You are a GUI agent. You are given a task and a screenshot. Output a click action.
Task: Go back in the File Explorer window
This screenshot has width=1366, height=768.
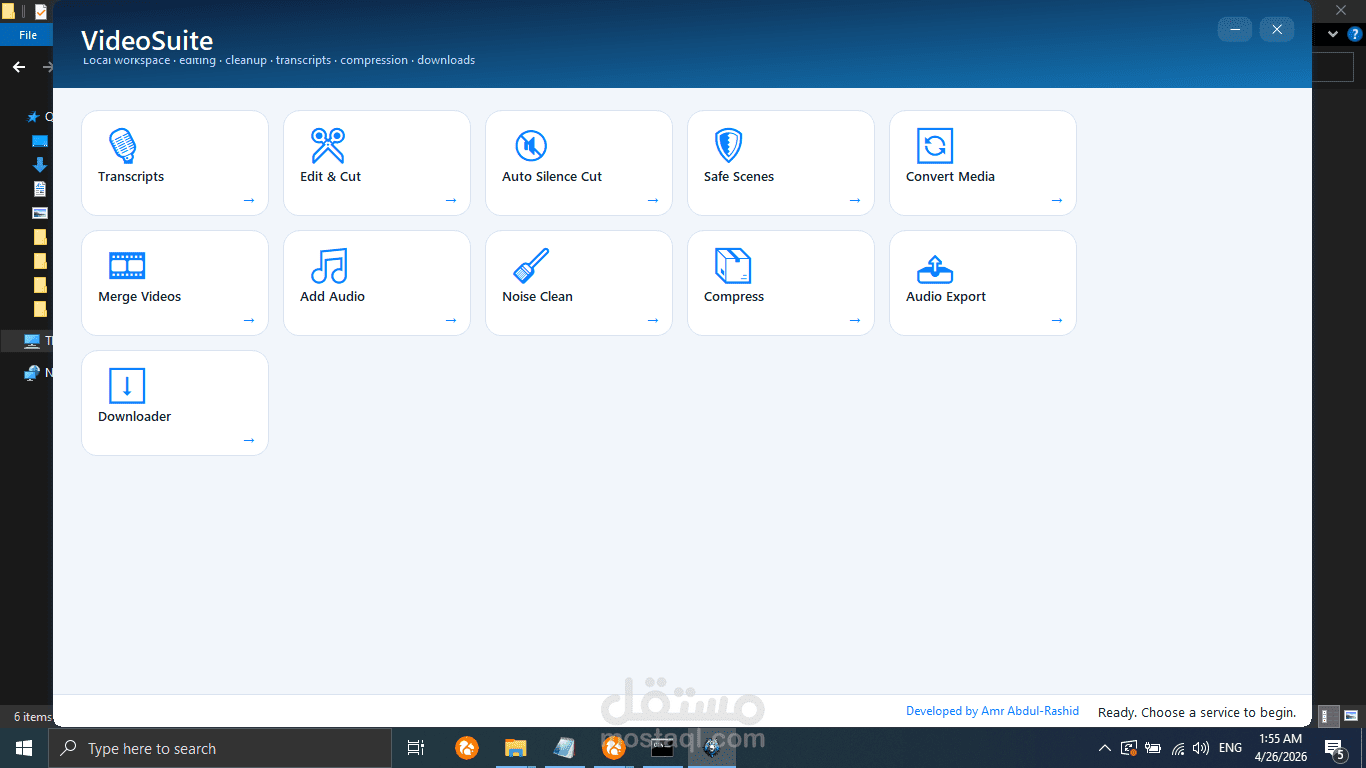click(x=19, y=67)
